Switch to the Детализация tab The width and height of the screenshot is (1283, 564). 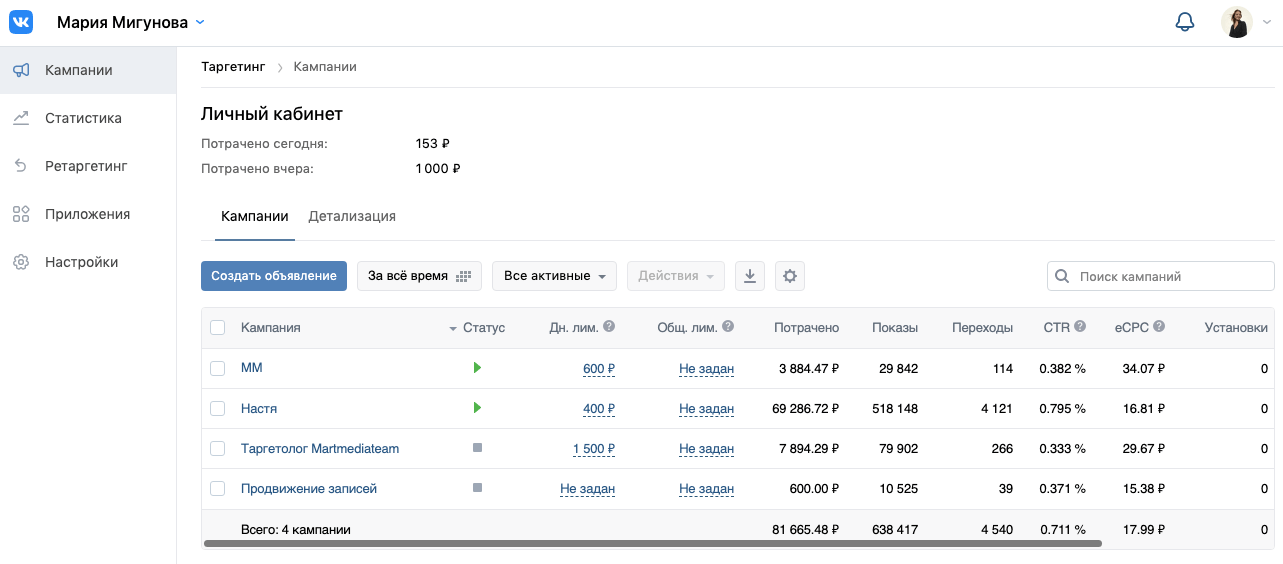[x=352, y=216]
